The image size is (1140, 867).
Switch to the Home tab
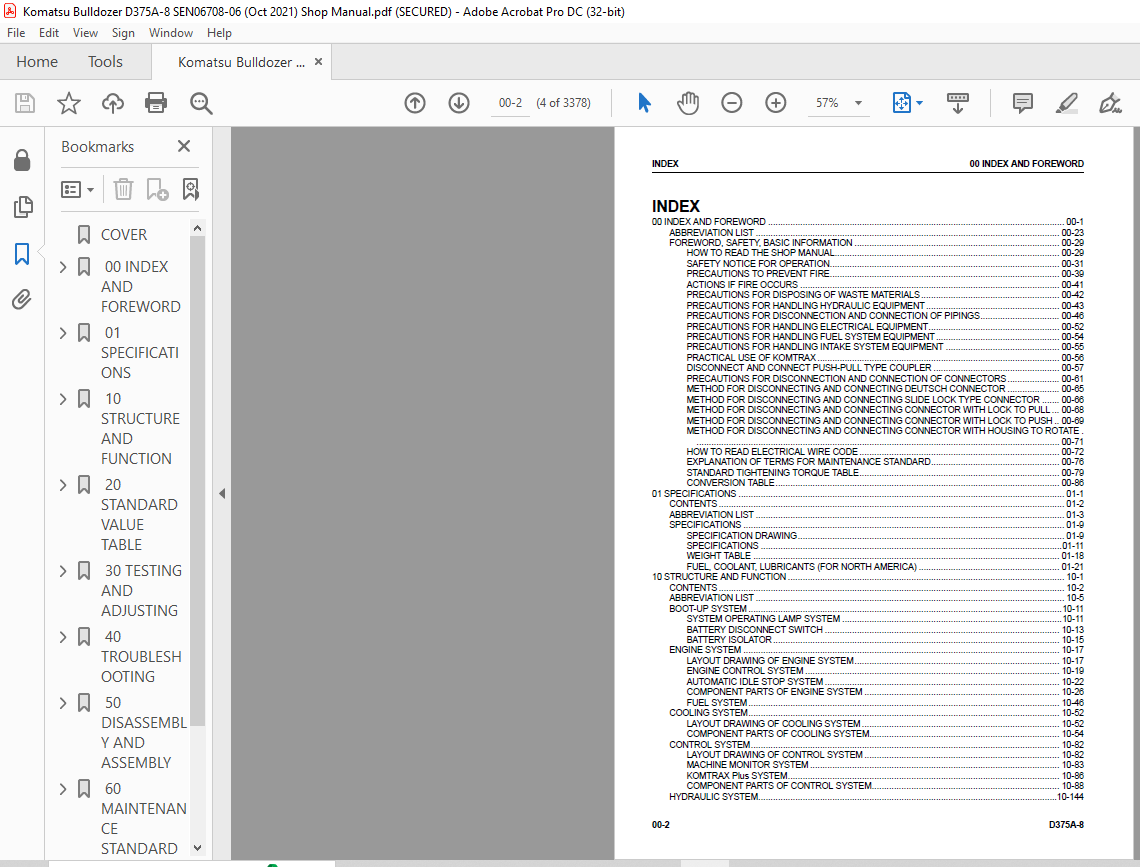point(37,62)
